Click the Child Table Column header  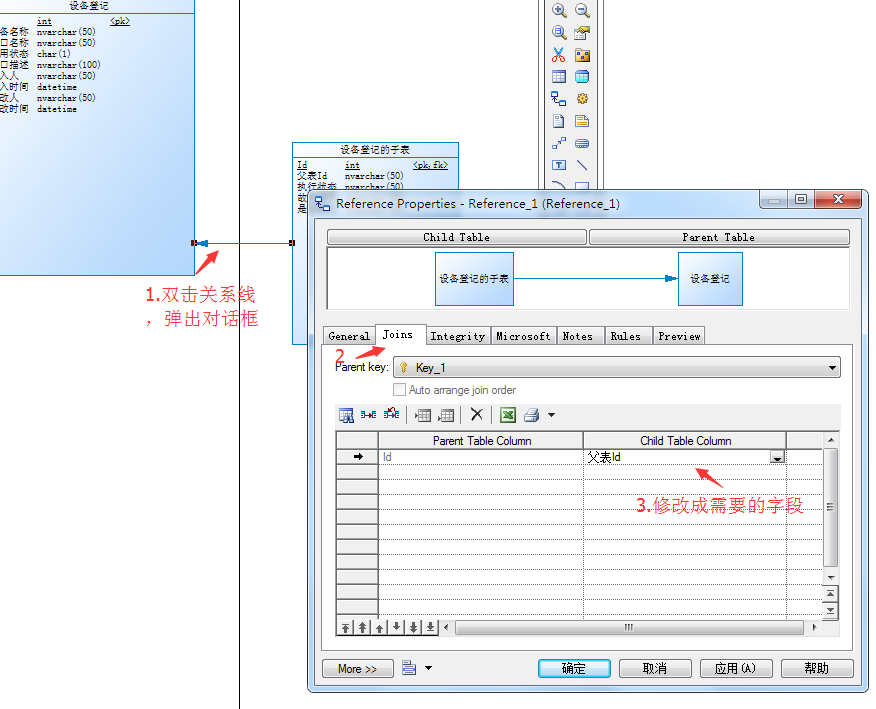pyautogui.click(x=685, y=441)
